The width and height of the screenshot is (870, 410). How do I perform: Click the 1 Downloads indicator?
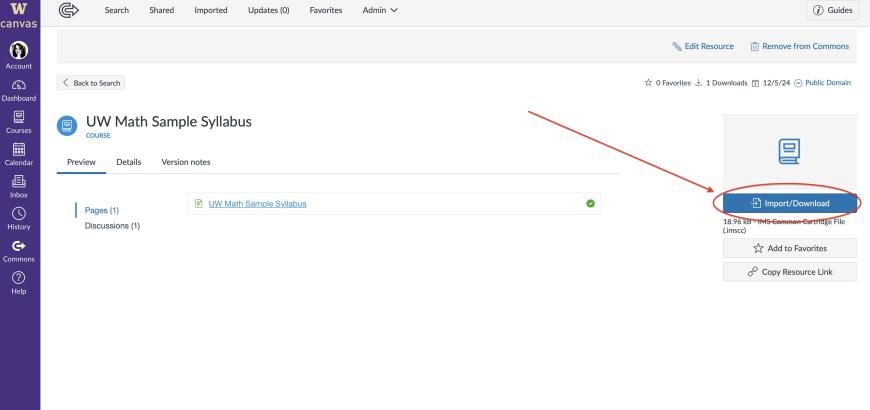click(x=721, y=83)
